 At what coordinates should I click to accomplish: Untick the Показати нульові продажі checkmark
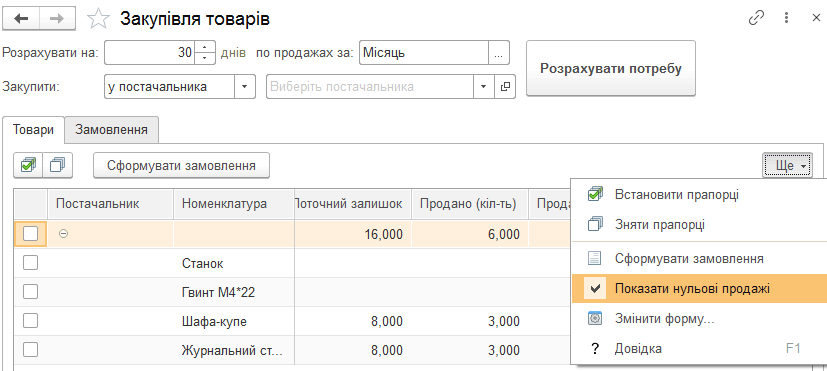tap(595, 289)
